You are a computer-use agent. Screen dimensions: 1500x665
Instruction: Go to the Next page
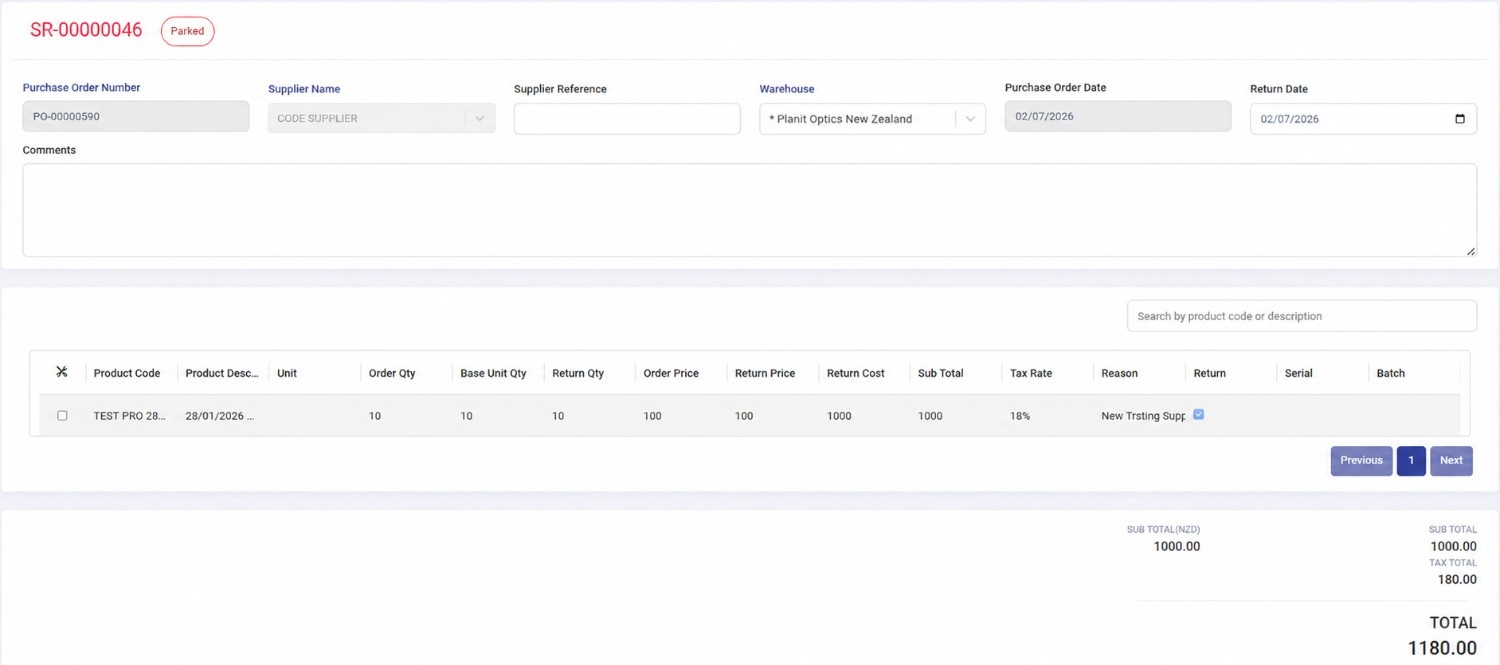click(x=1451, y=460)
